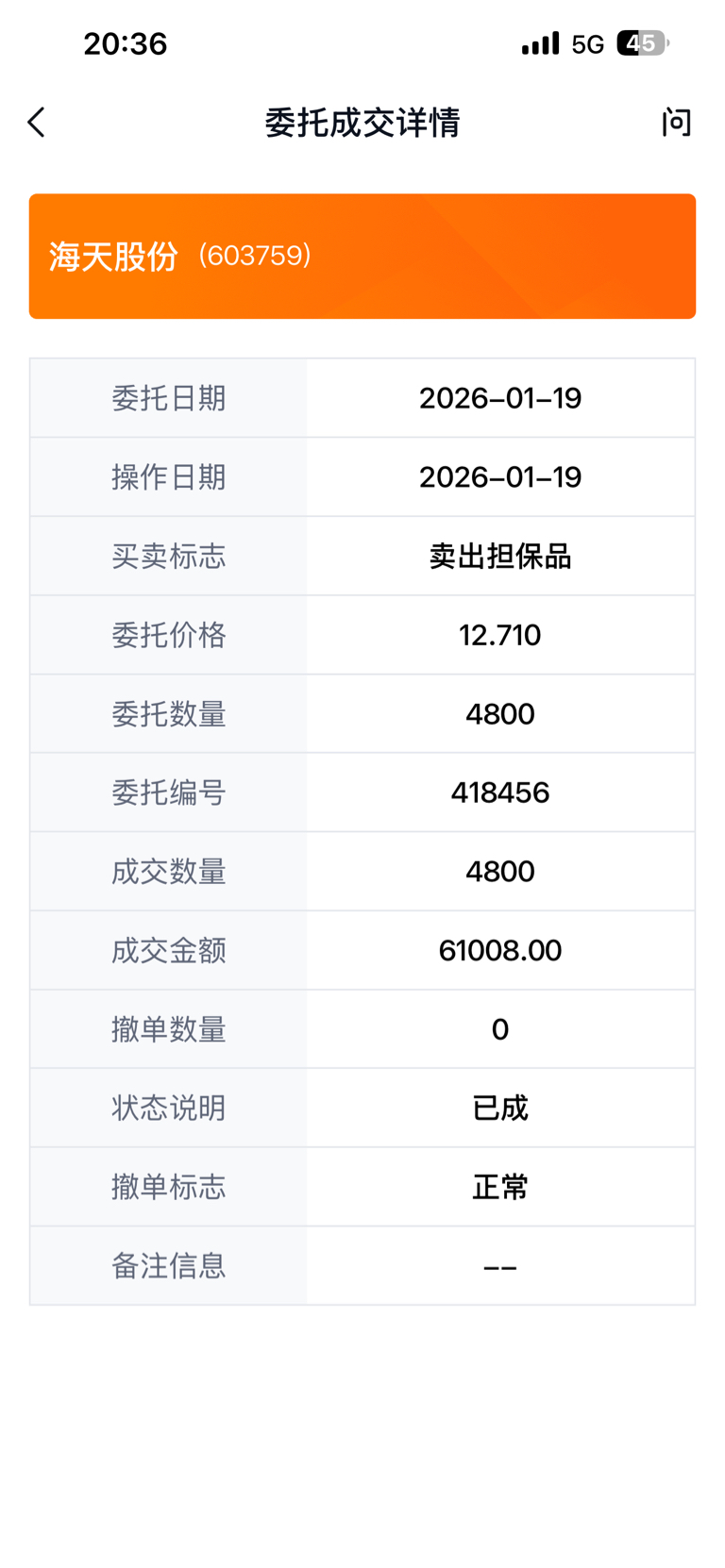
Task: Tap the 海天股份 orange stock banner
Action: (362, 257)
